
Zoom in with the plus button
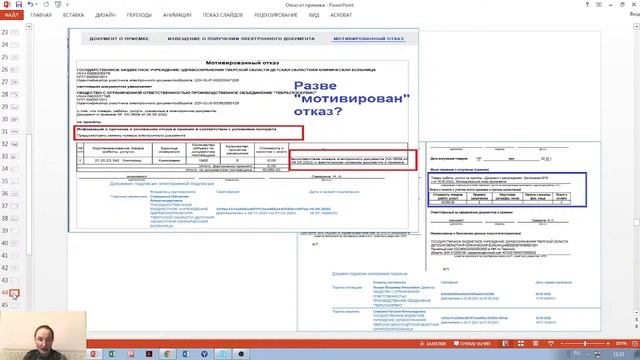(608, 344)
